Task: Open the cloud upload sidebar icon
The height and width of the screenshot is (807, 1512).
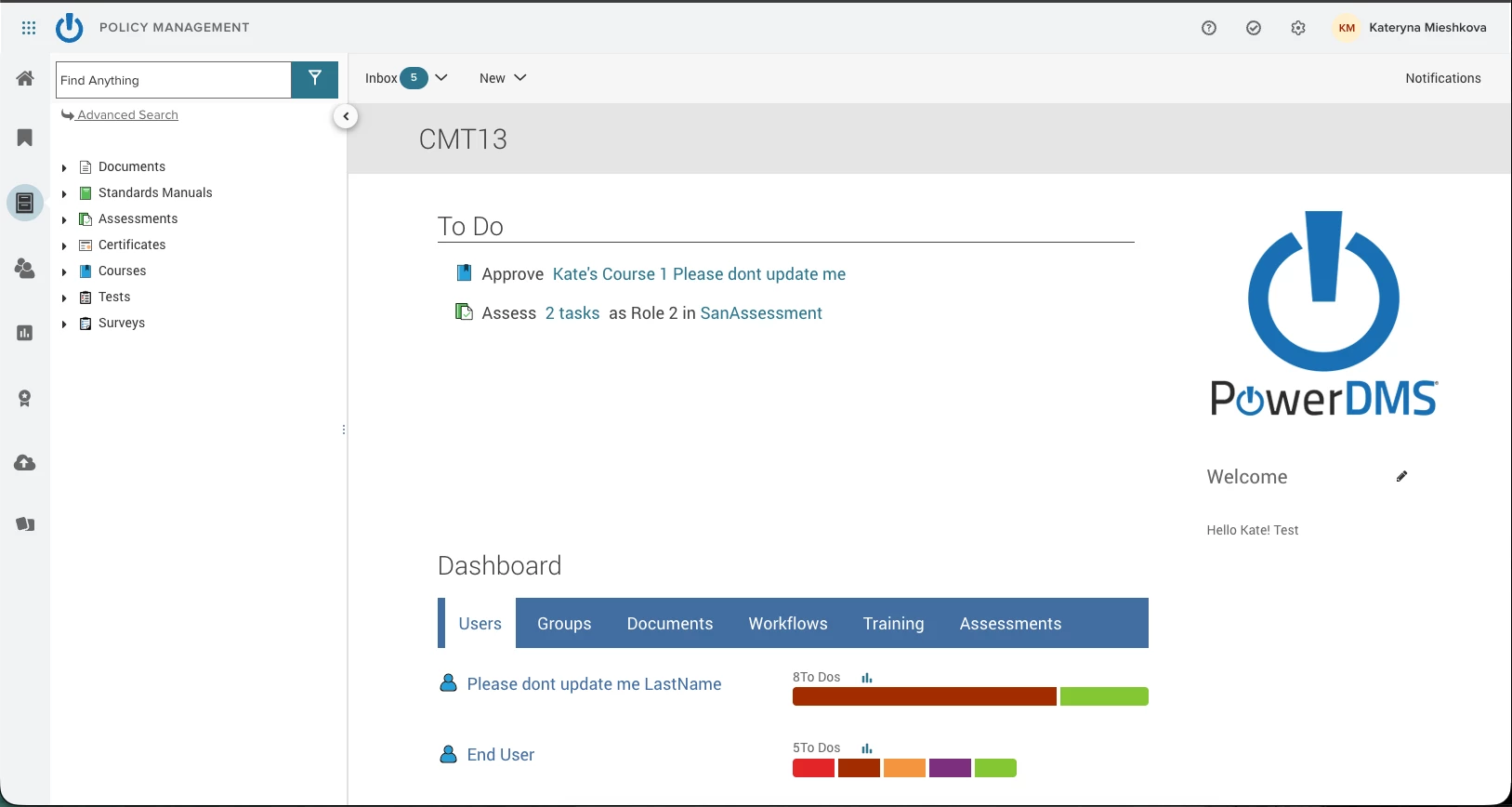Action: pyautogui.click(x=25, y=463)
